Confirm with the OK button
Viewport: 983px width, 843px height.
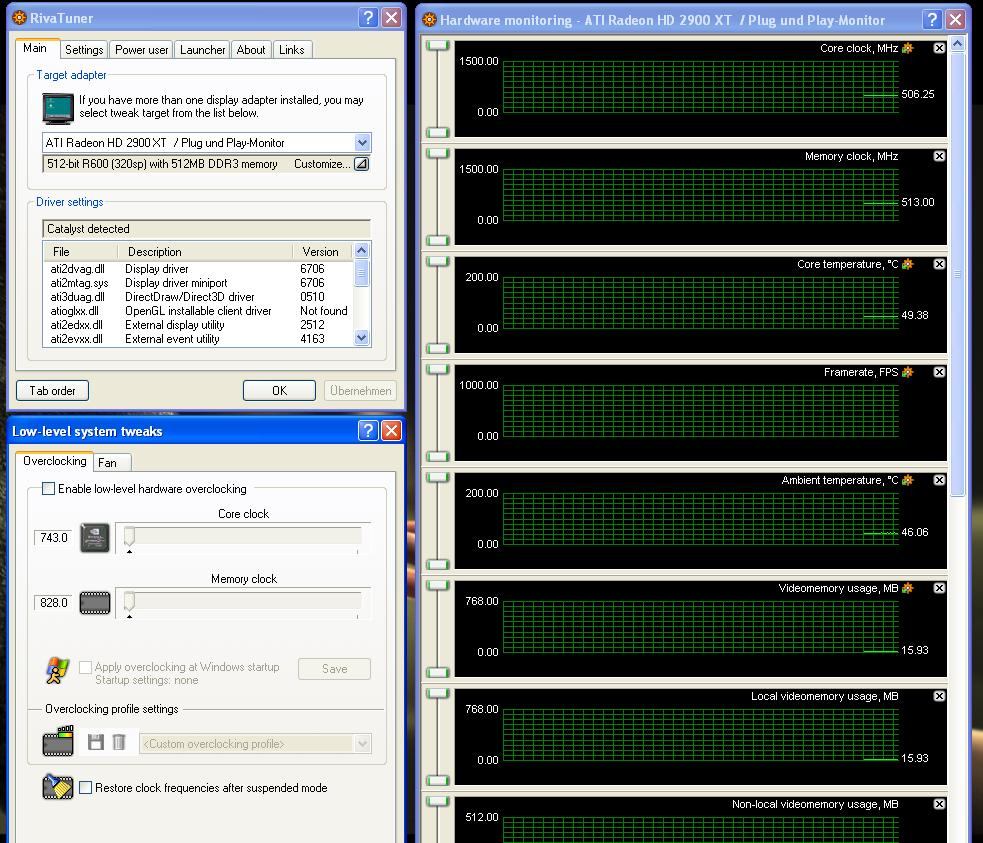(x=280, y=390)
